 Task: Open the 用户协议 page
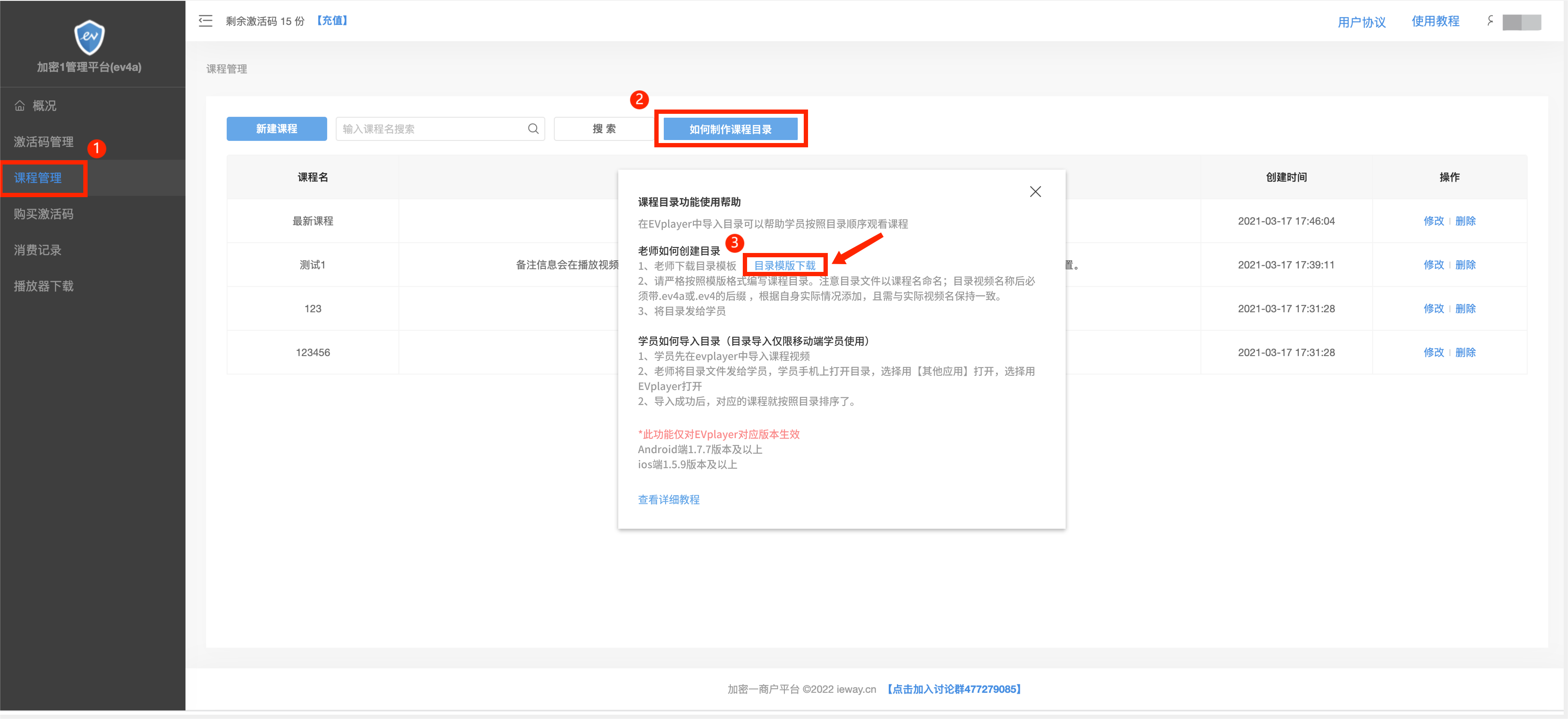(x=1361, y=21)
